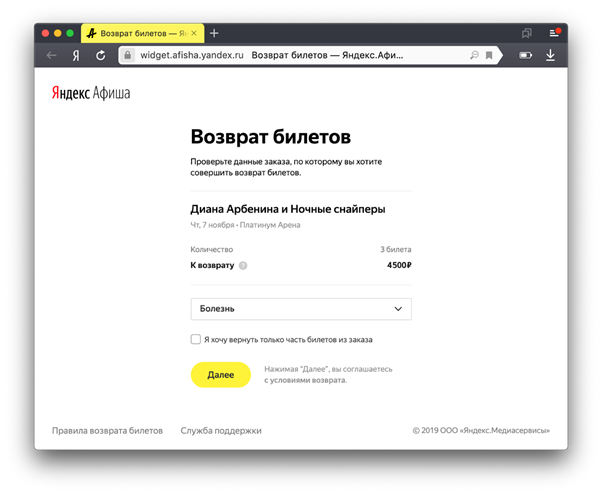602x495 pixels.
Task: Open Yandex home via the Я icon
Action: tap(76, 55)
